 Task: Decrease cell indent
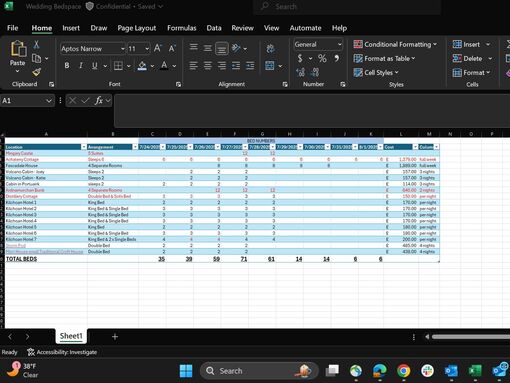236,65
